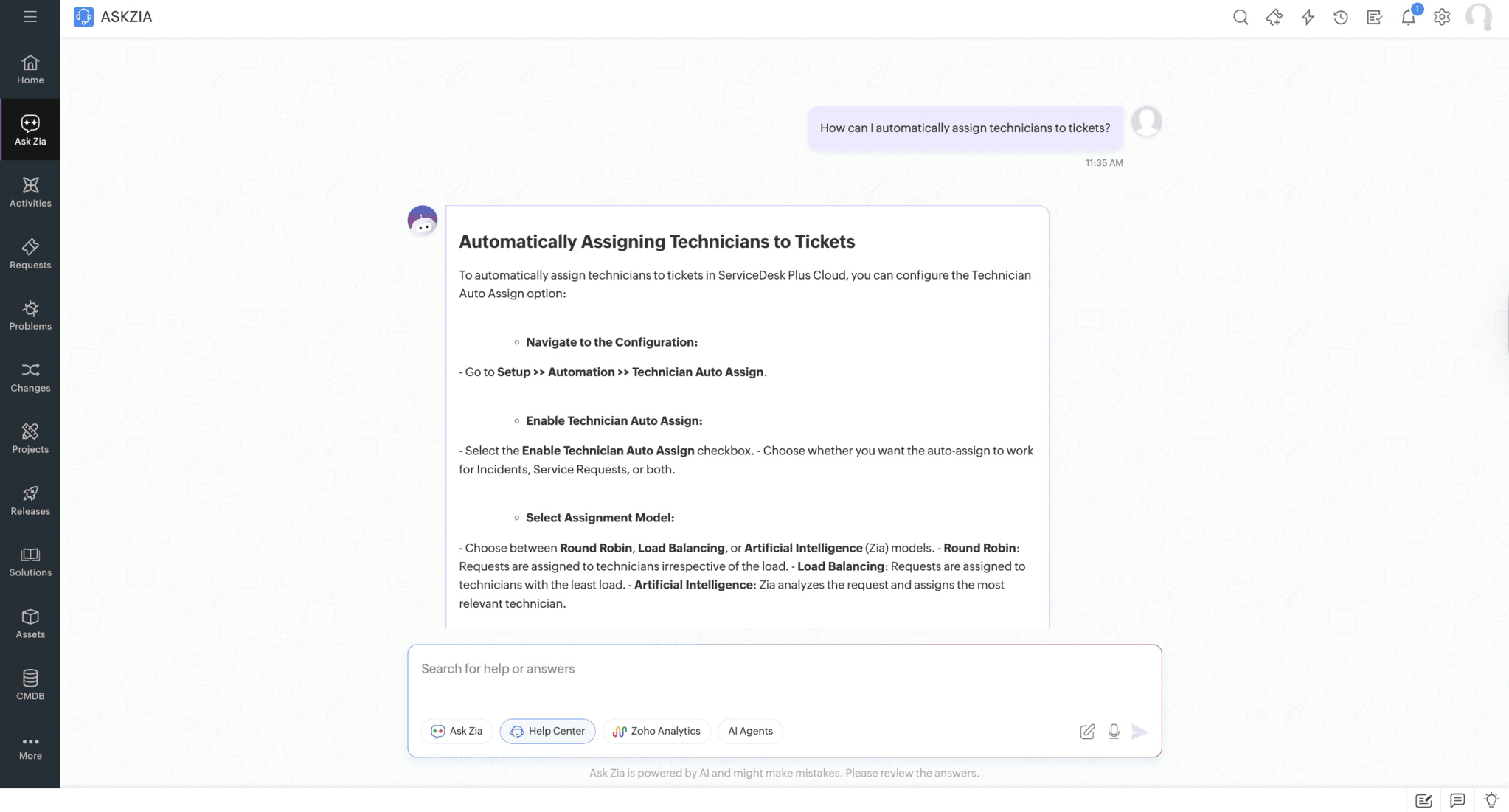Open the search icon in header
Image resolution: width=1509 pixels, height=812 pixels.
pos(1240,17)
